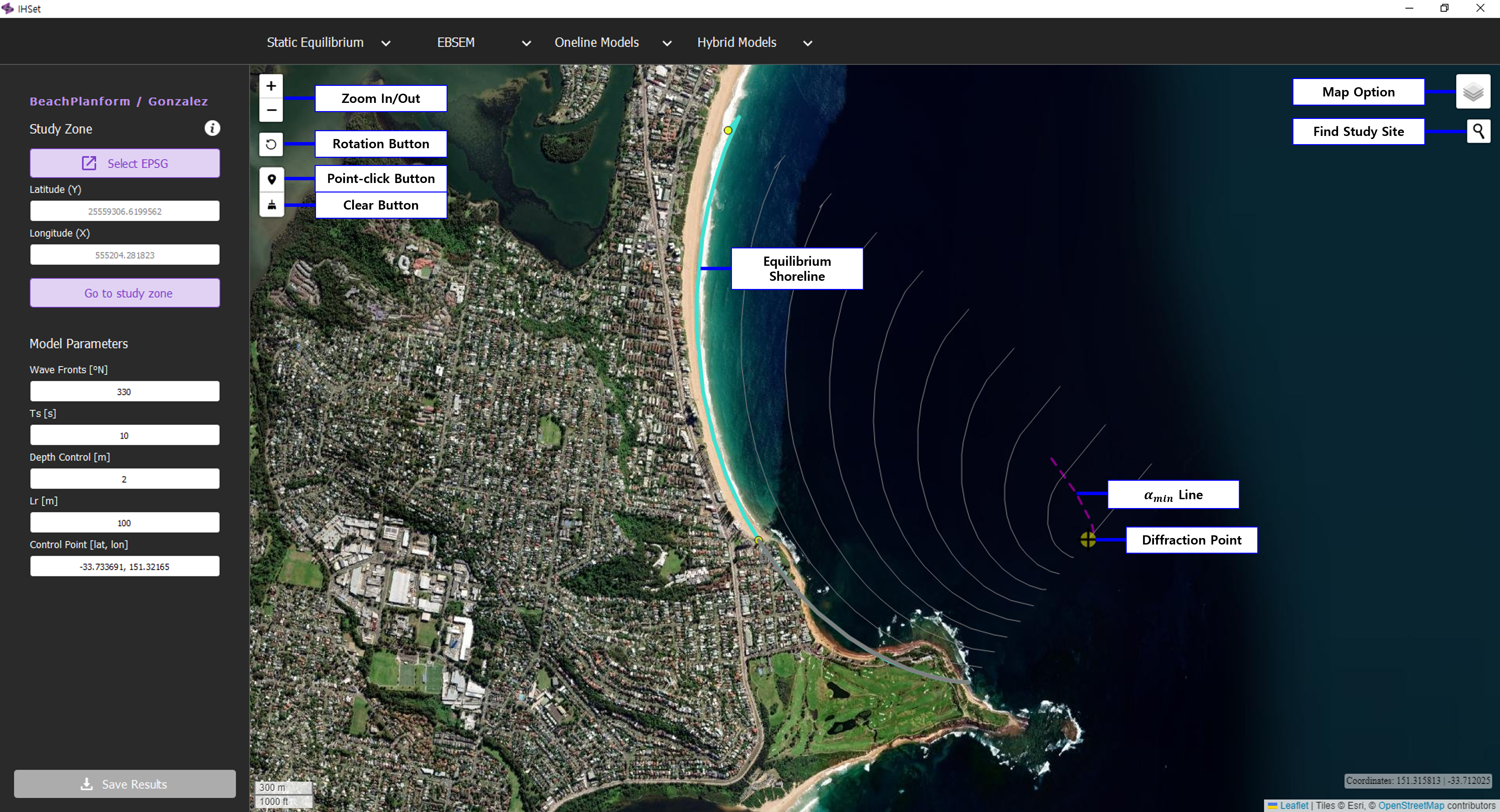This screenshot has width=1500, height=812.
Task: Open the Hybrid Models menu
Action: tap(754, 43)
